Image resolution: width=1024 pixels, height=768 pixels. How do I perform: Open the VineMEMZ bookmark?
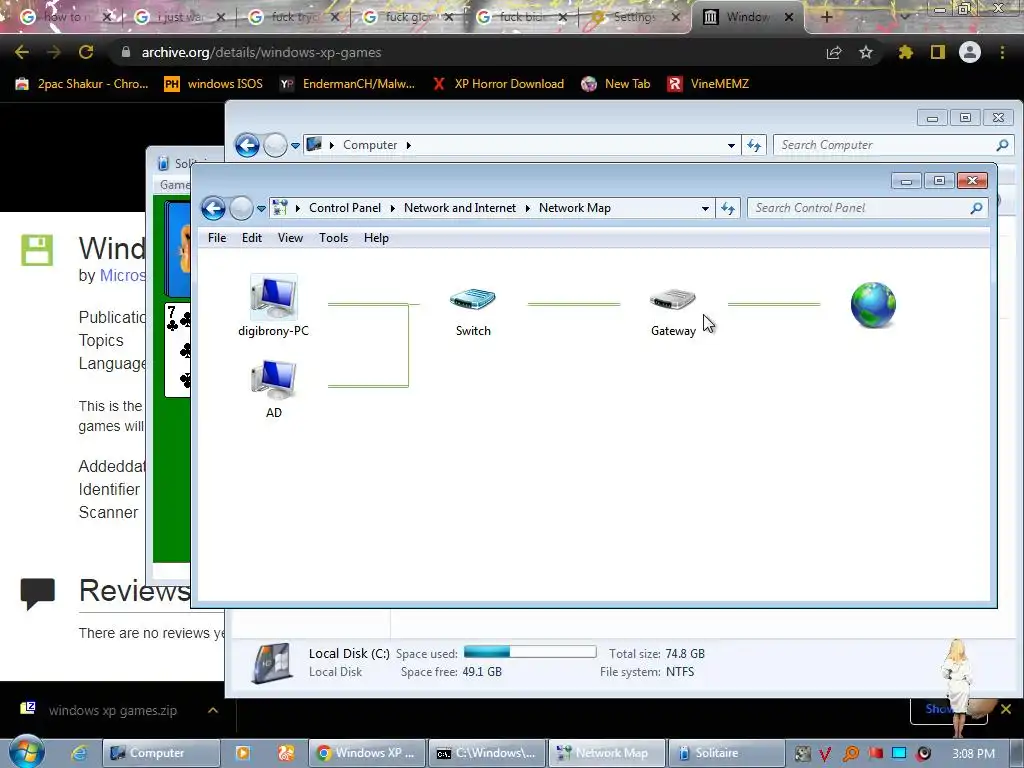click(x=708, y=84)
